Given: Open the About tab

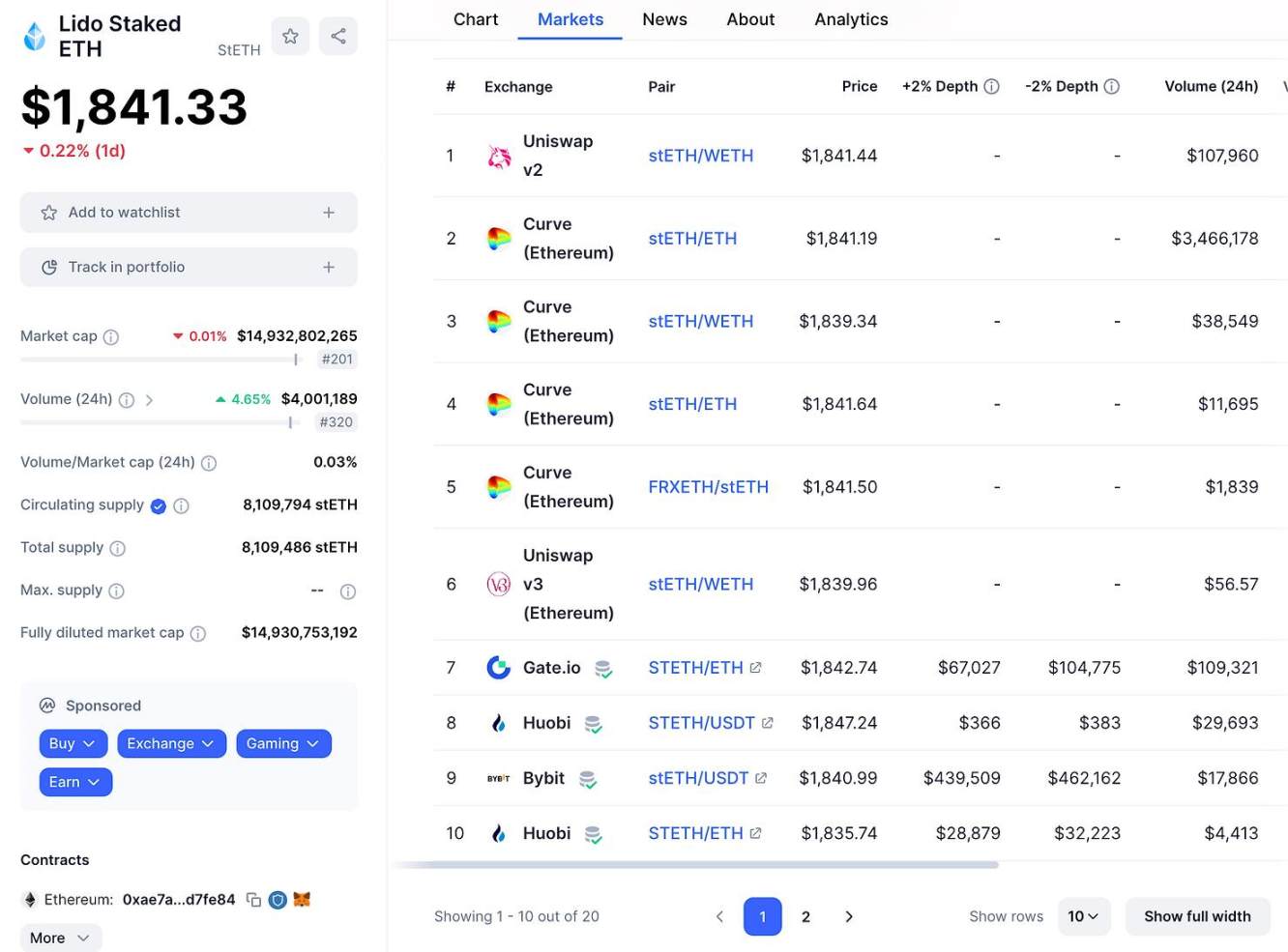Looking at the screenshot, I should pyautogui.click(x=750, y=19).
